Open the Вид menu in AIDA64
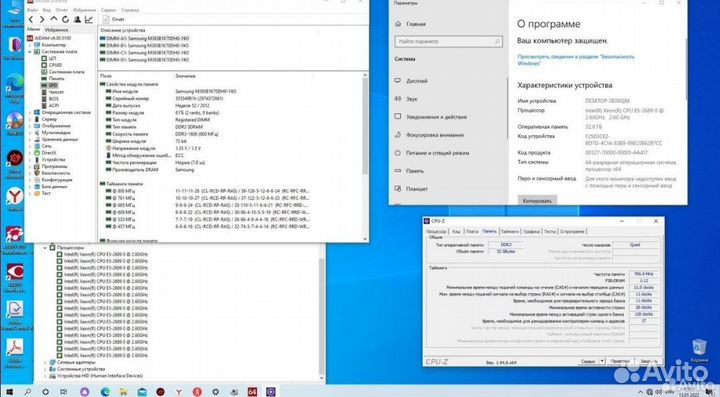 tap(46, 10)
